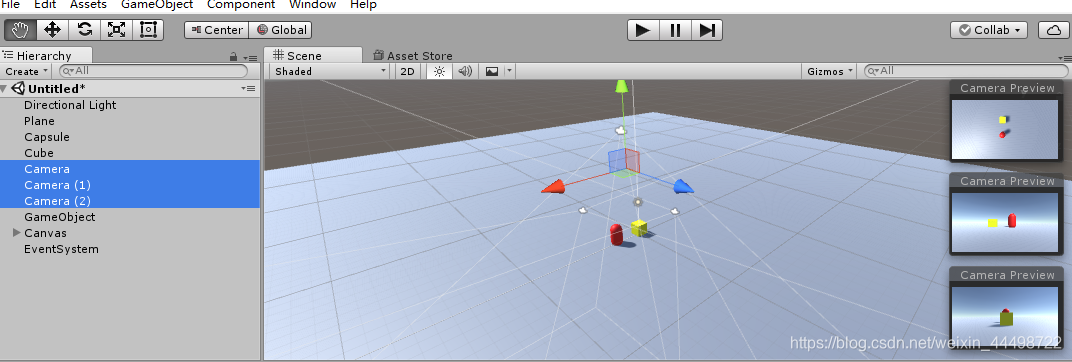1072x362 pixels.
Task: Toggle 2D scene view mode
Action: click(407, 71)
